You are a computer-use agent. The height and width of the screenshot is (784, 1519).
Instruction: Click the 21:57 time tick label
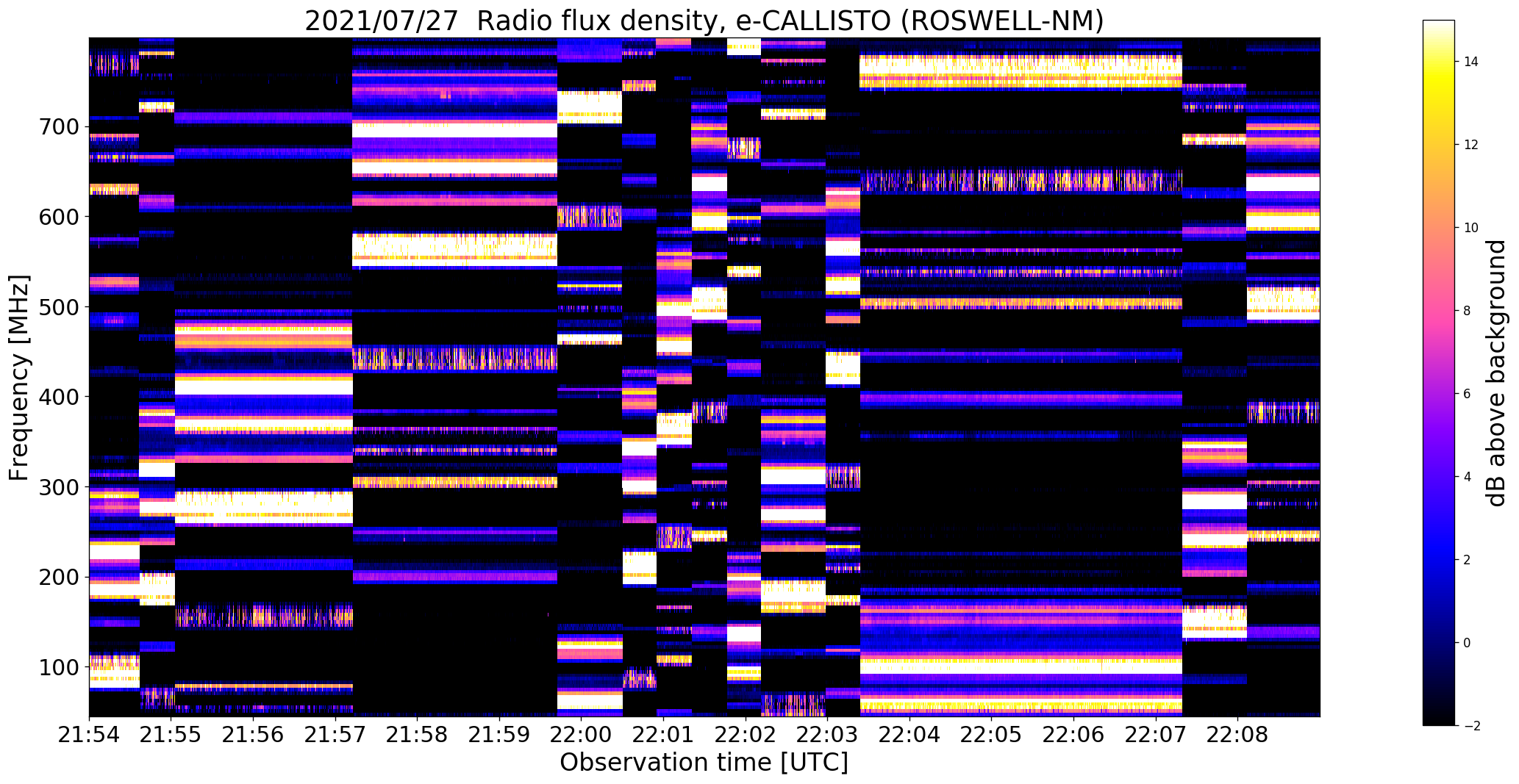tap(335, 734)
